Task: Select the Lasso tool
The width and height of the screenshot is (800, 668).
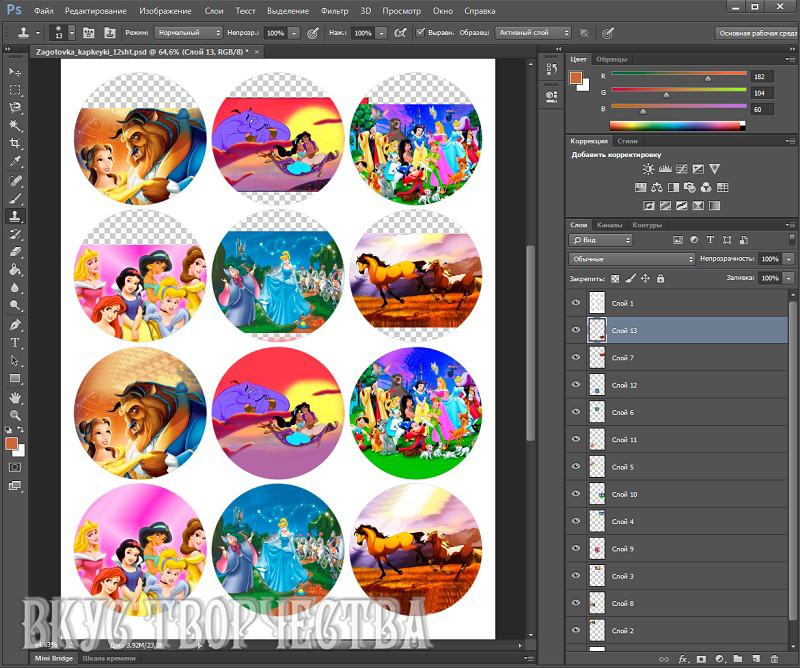Action: [15, 108]
